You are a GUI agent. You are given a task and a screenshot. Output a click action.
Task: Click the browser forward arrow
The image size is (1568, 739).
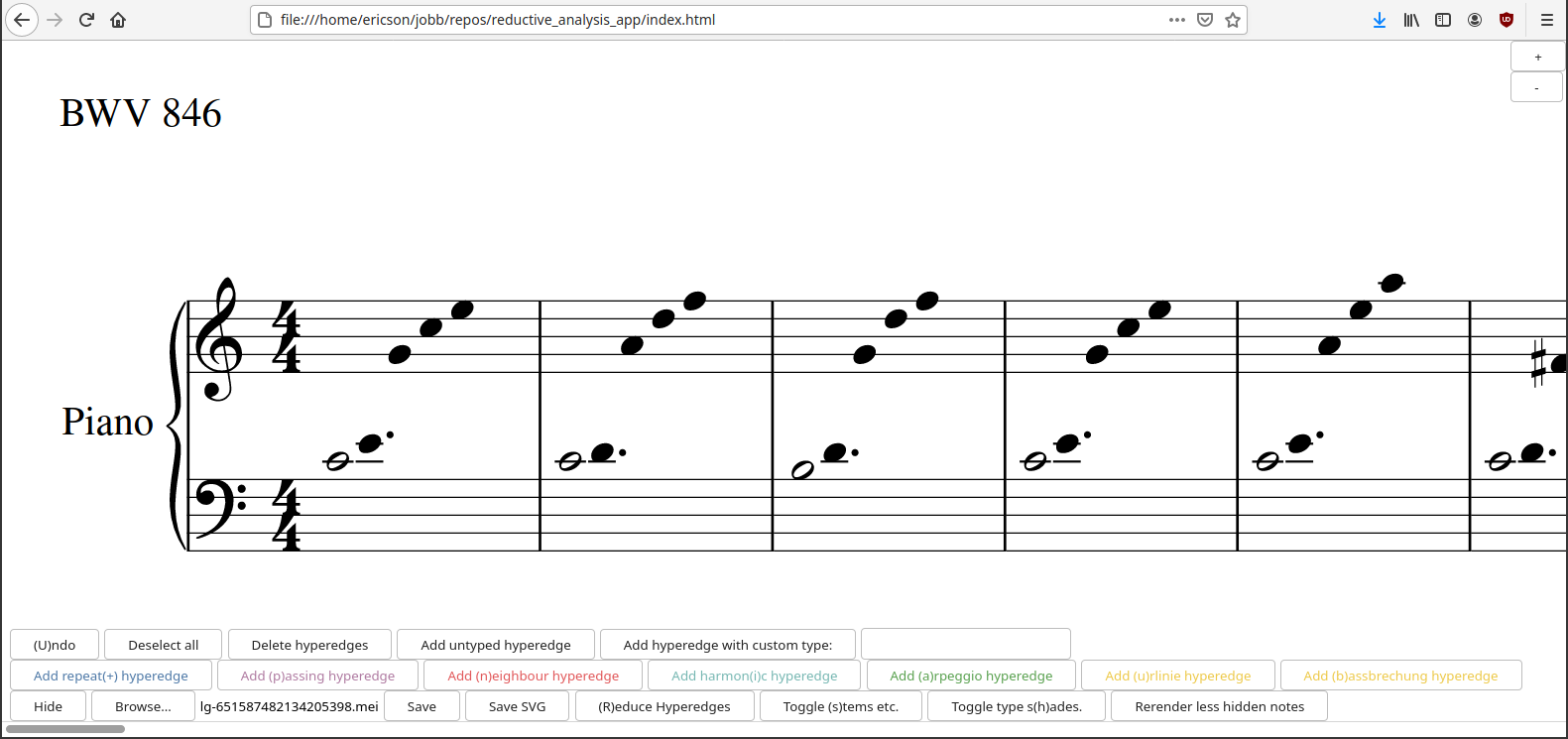click(x=55, y=20)
